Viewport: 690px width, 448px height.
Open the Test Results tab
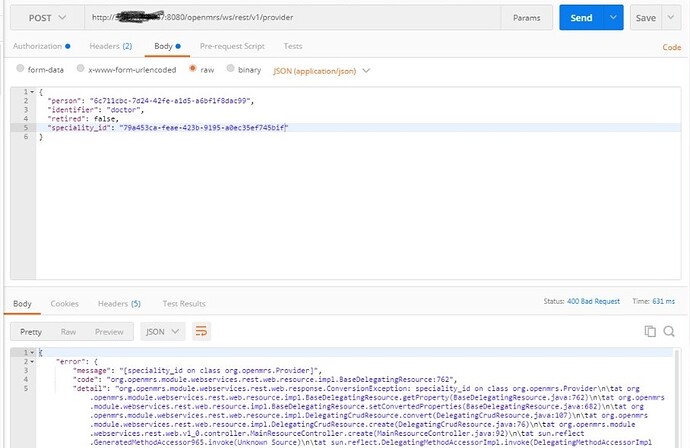[184, 304]
